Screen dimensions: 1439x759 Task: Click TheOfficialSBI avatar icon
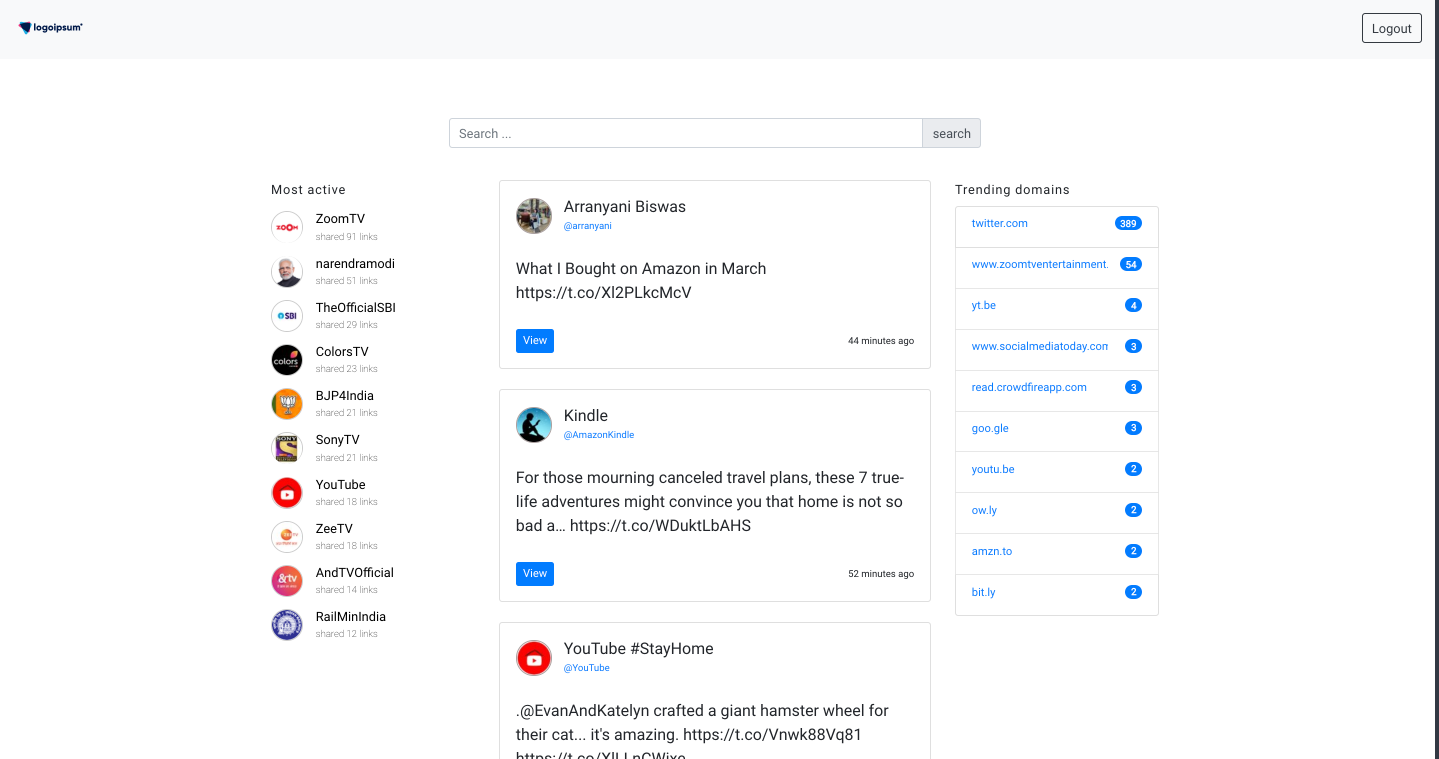coord(287,316)
